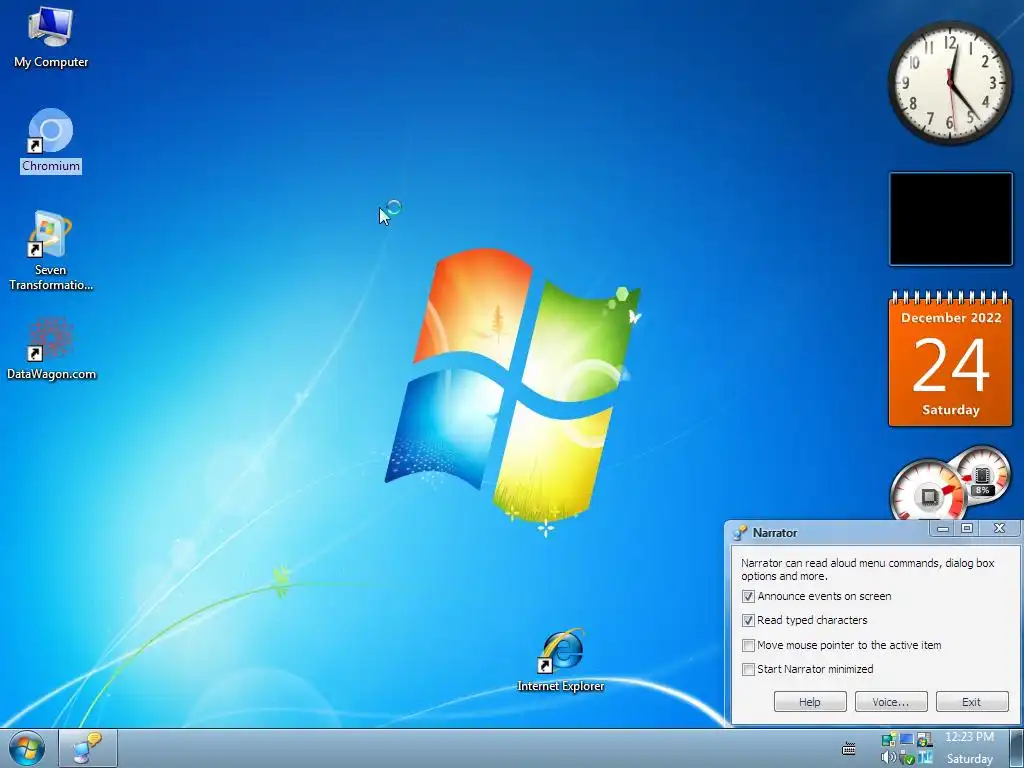Click the black slideshow gadget
This screenshot has height=768, width=1024.
(x=951, y=219)
